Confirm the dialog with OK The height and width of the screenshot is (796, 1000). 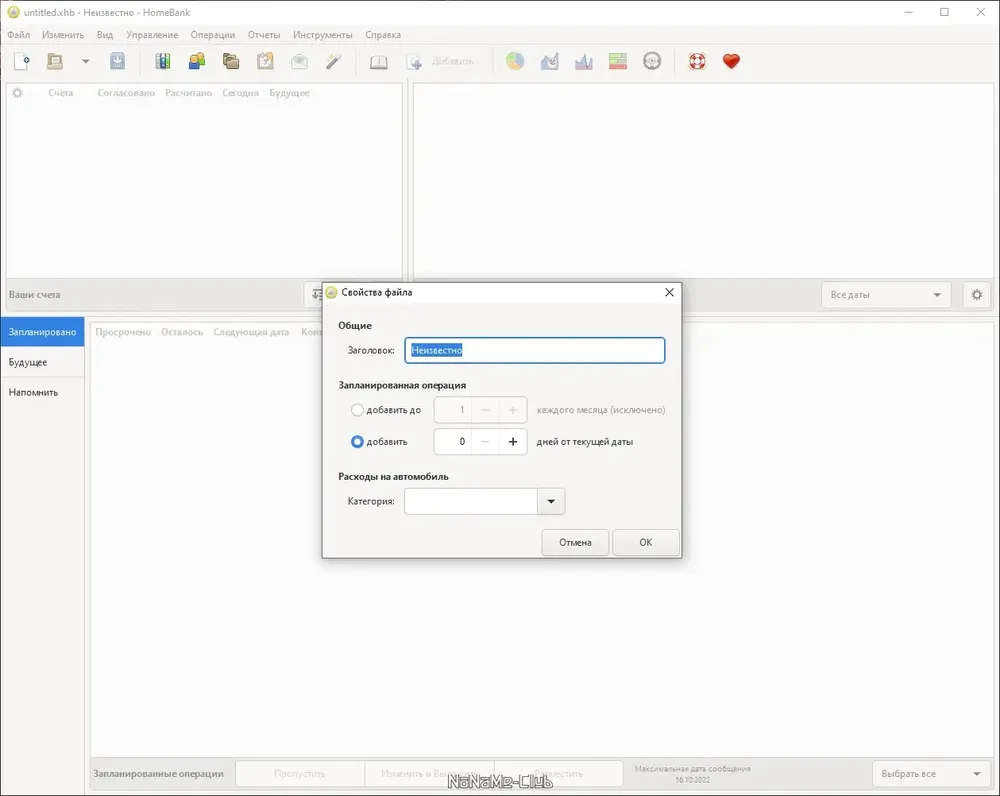645,542
